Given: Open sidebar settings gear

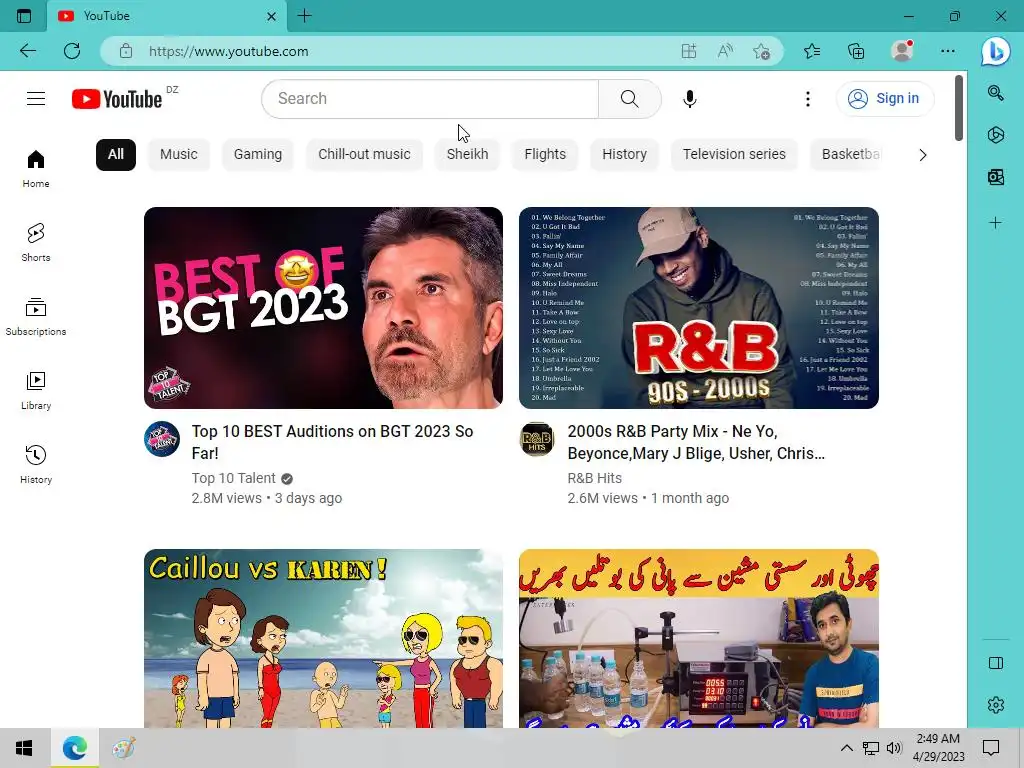Looking at the screenshot, I should (996, 705).
